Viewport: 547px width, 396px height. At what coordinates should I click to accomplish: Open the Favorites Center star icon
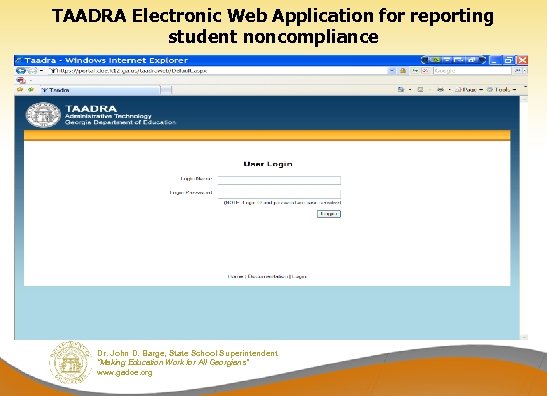click(x=20, y=90)
